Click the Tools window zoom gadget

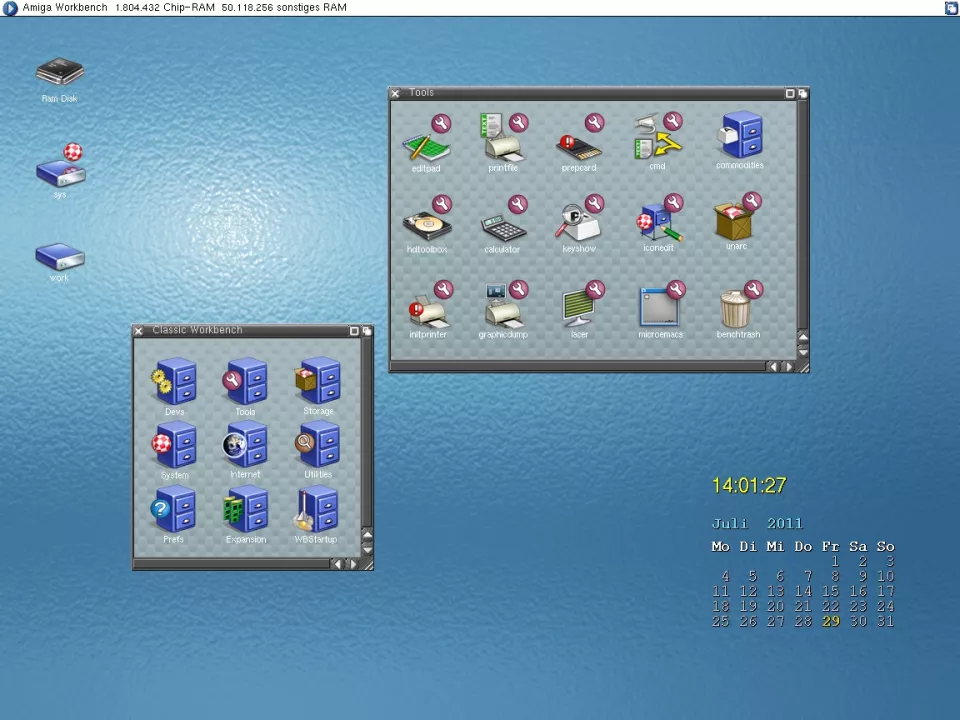click(789, 93)
